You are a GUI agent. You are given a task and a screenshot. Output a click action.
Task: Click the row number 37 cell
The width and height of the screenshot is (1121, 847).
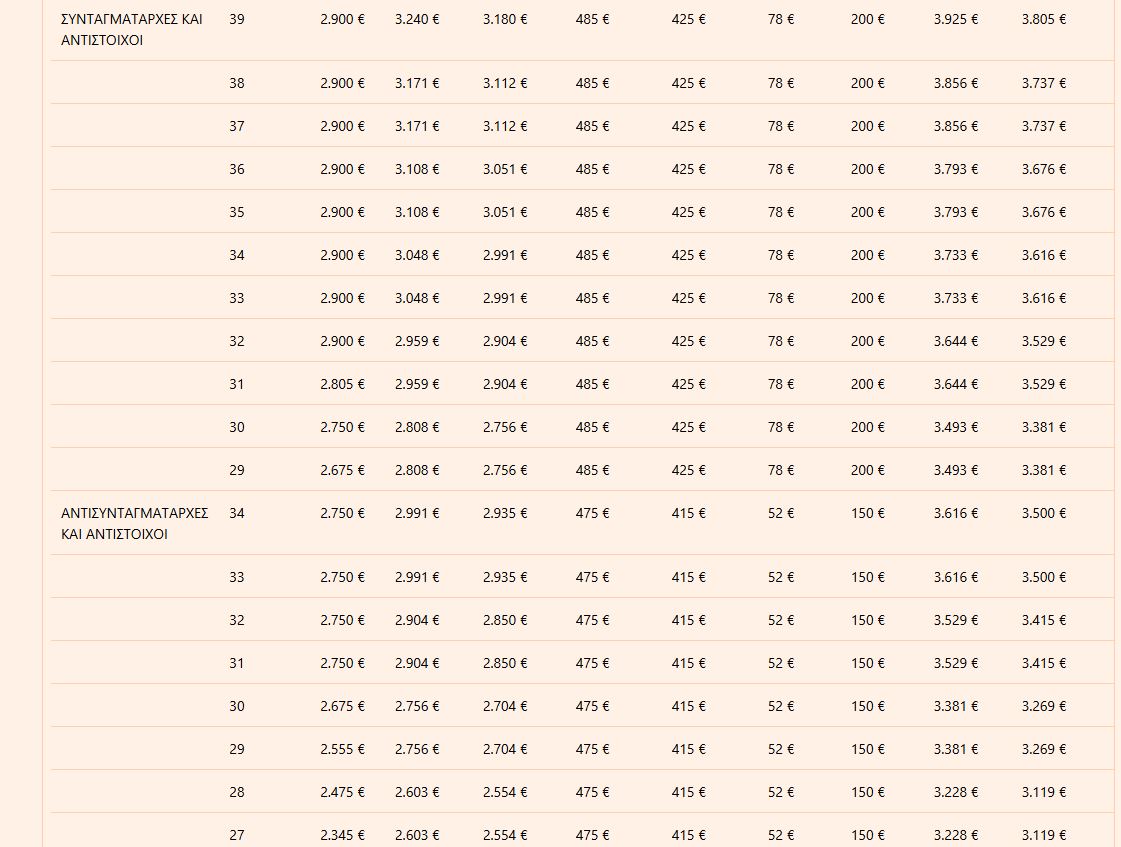coord(236,126)
